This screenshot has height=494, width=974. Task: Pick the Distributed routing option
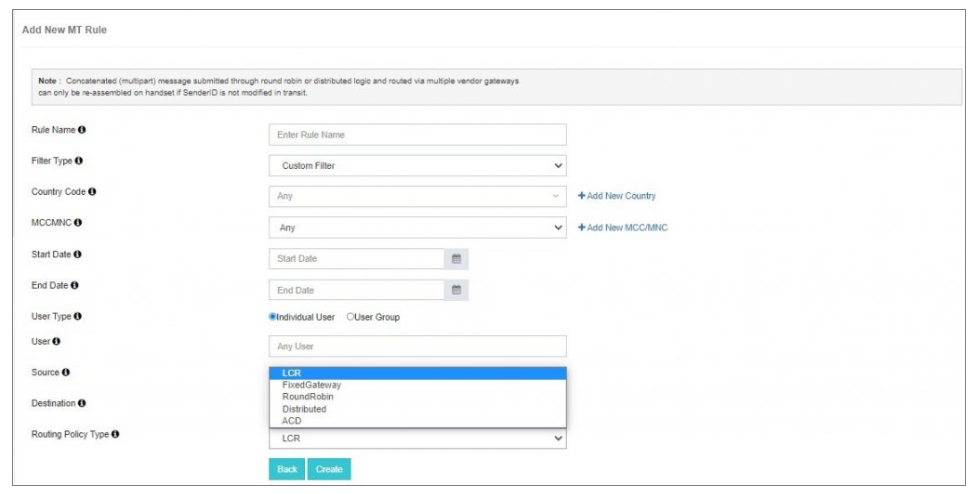(304, 409)
